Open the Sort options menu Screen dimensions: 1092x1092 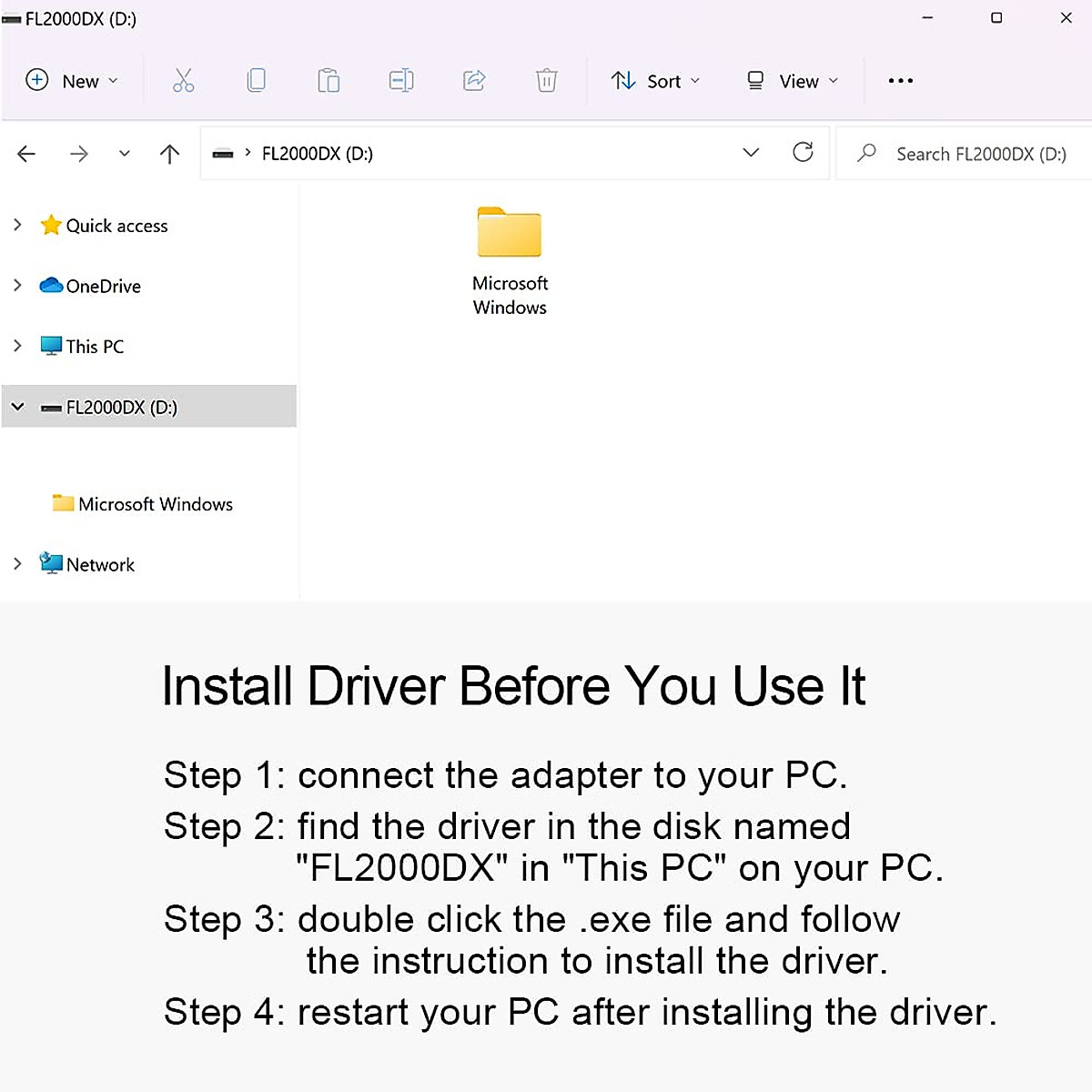click(x=655, y=81)
